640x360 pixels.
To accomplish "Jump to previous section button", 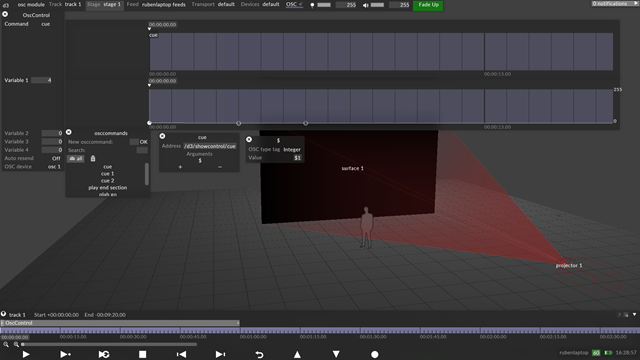I will (x=181, y=354).
